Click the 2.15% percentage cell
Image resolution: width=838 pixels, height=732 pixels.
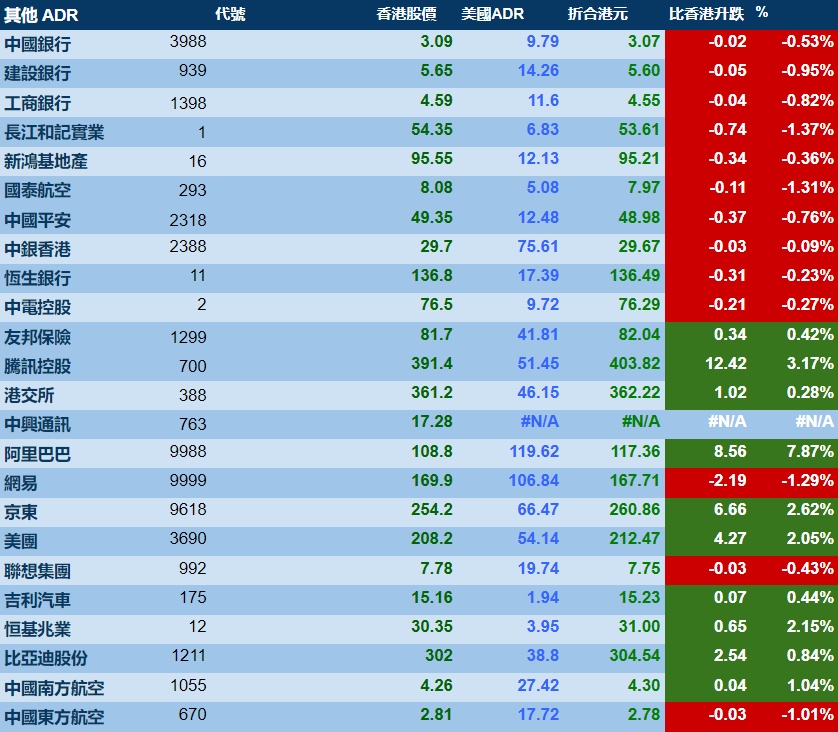tap(810, 626)
